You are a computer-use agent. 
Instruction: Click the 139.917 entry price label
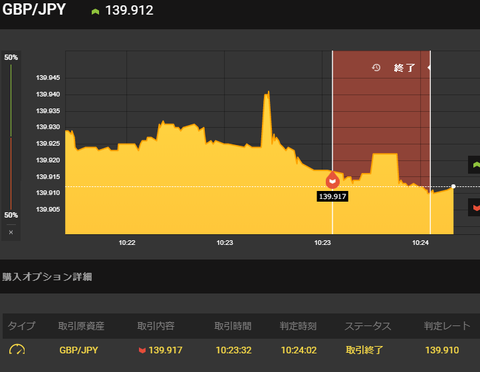point(332,196)
